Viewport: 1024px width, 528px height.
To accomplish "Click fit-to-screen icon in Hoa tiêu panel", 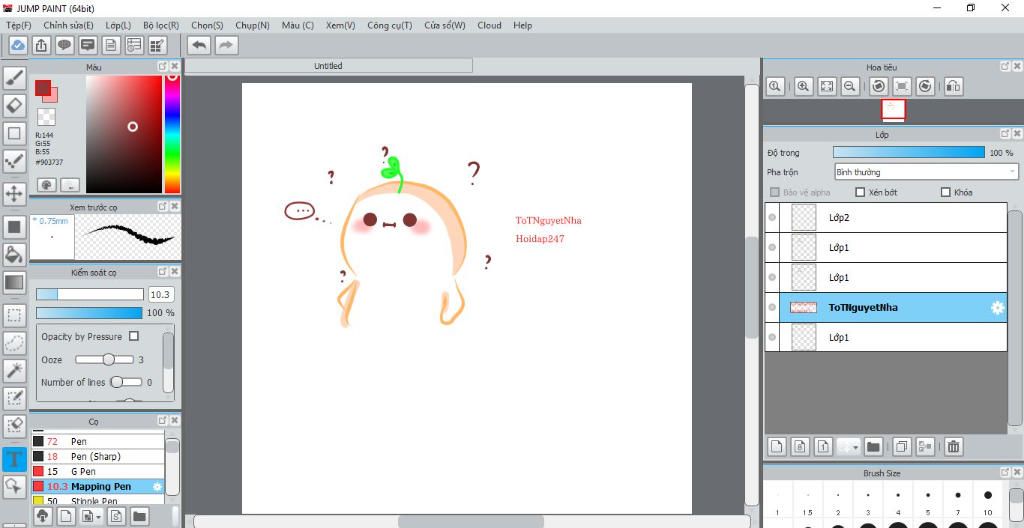I will click(827, 86).
